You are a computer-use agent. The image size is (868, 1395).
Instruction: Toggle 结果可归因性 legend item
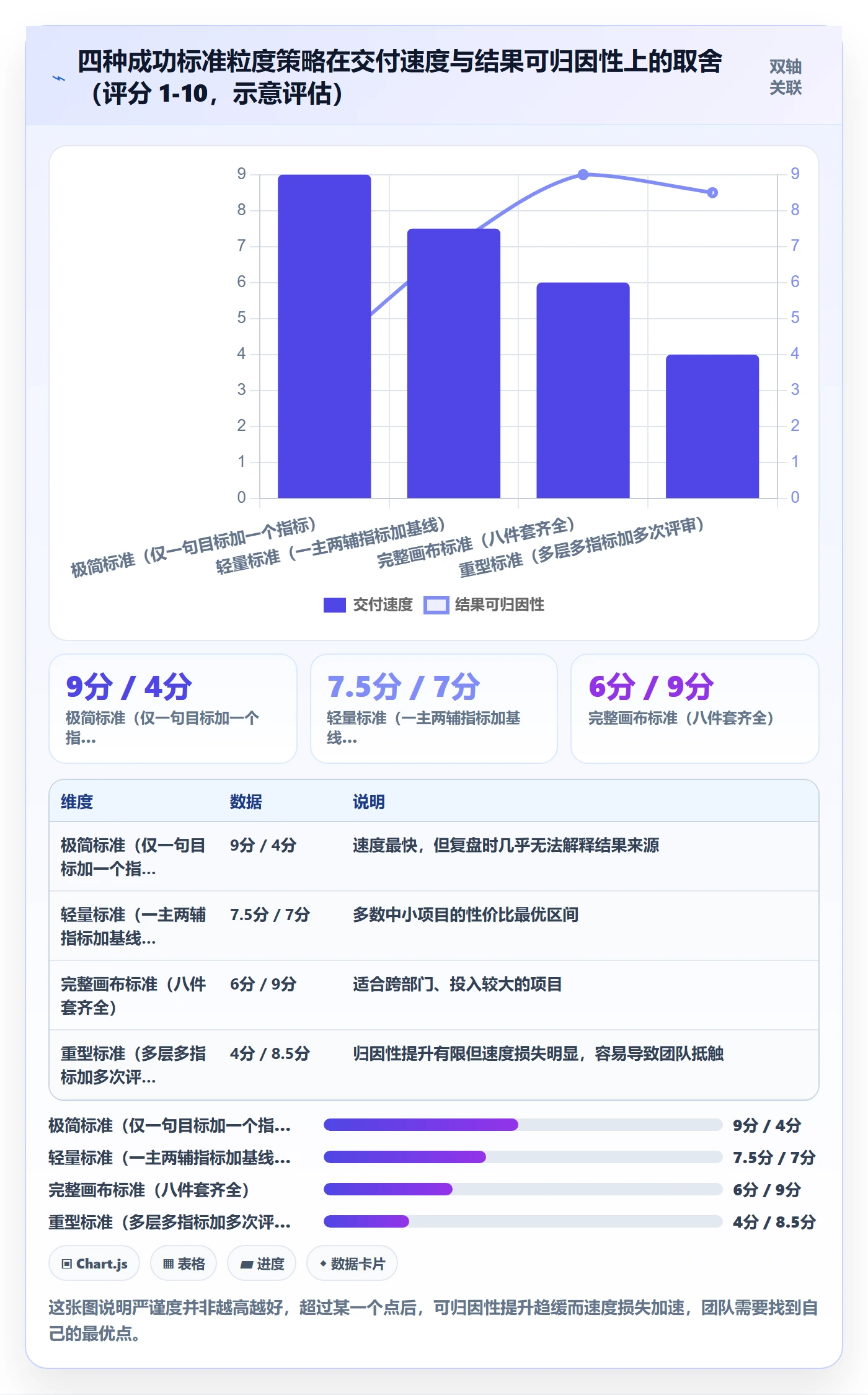484,604
